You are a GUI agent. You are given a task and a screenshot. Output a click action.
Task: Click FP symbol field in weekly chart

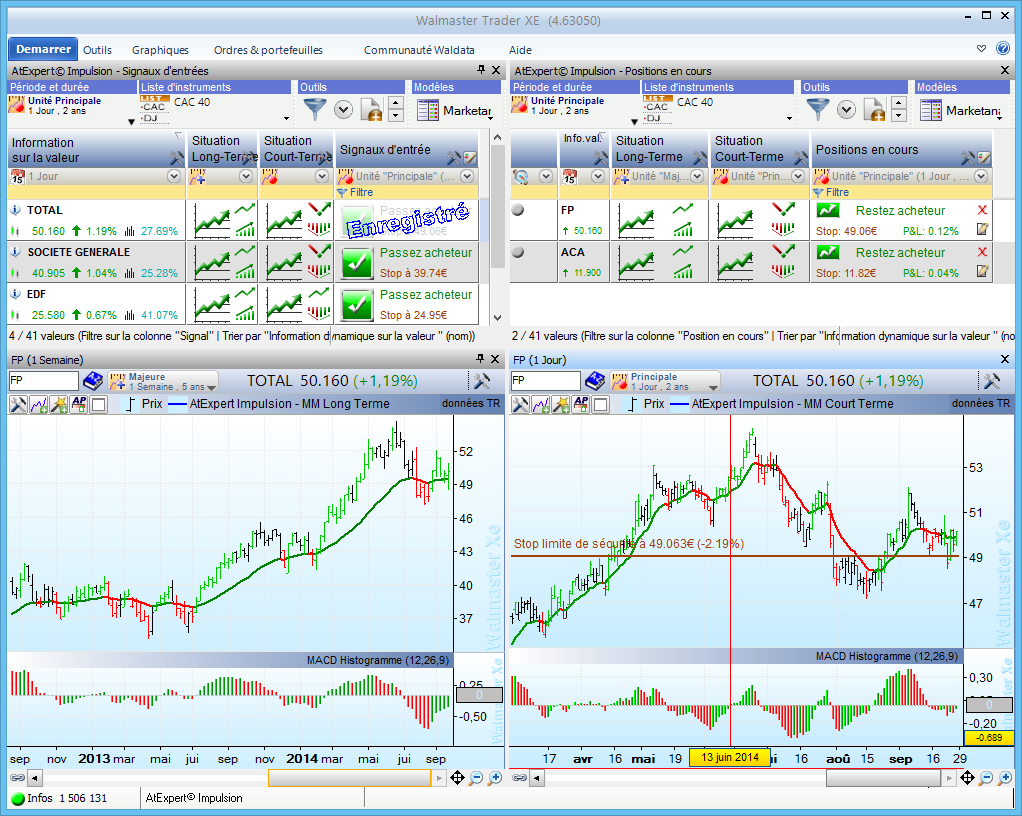[x=43, y=381]
